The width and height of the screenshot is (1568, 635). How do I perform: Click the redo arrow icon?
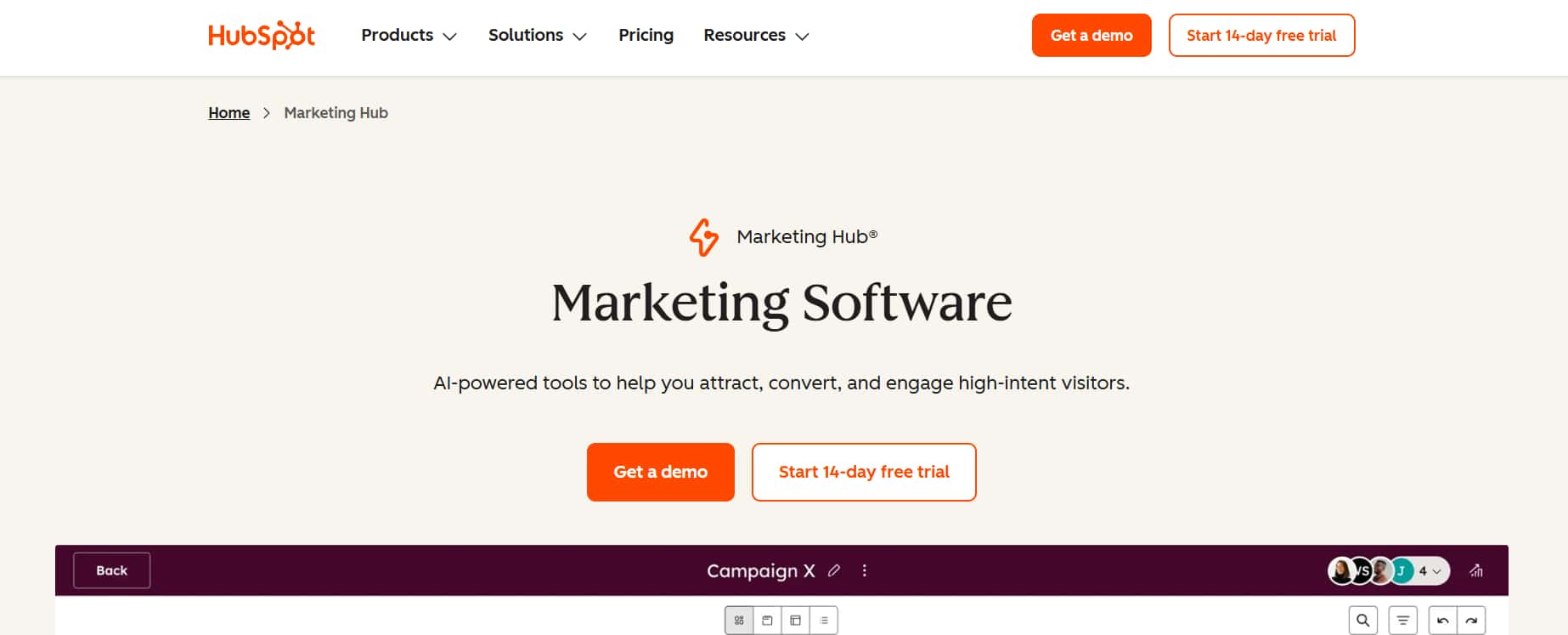click(1469, 621)
